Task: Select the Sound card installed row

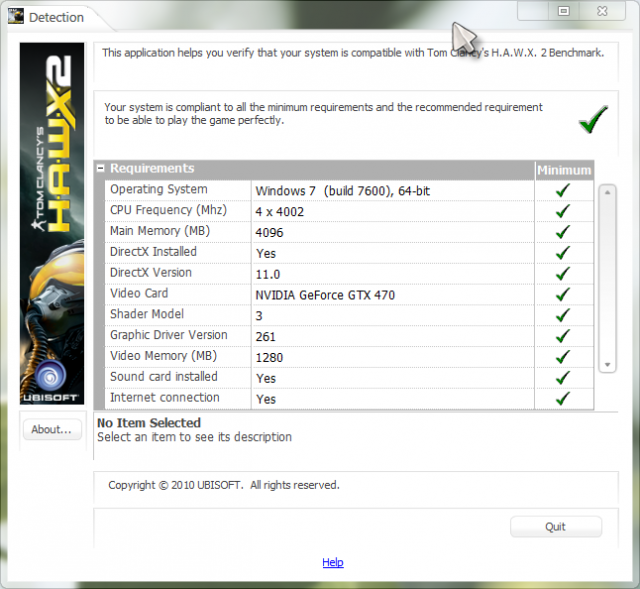Action: 349,377
